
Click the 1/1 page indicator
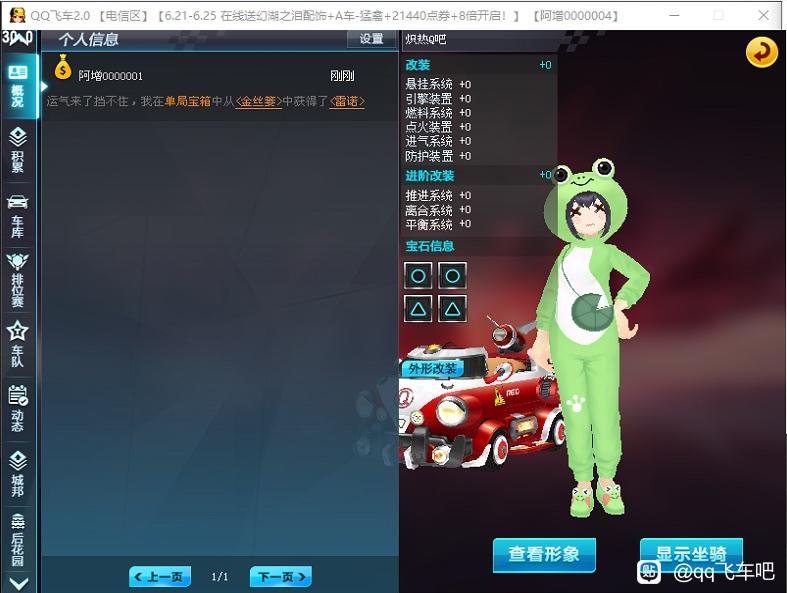220,576
